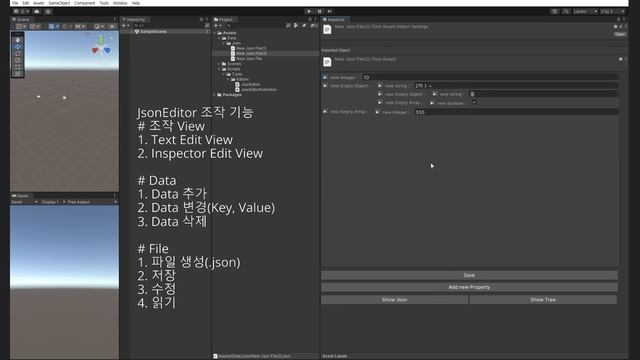
Task: Expand the Scenes folder arrow
Action: tap(219, 64)
